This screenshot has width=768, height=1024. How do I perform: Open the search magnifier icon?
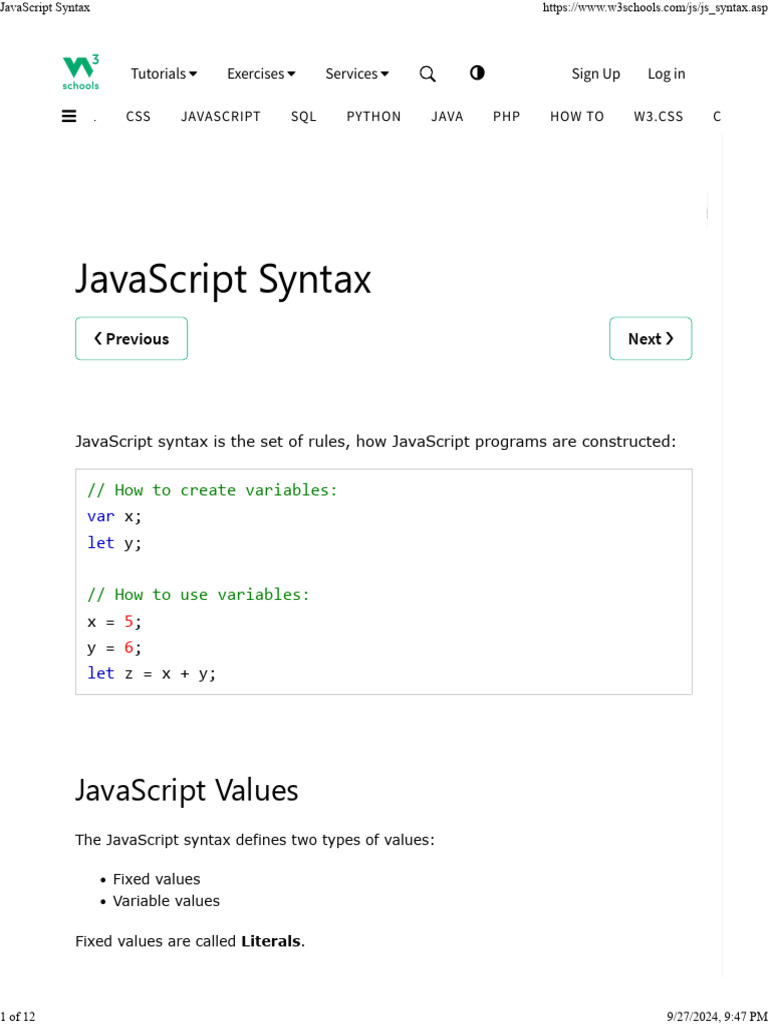pyautogui.click(x=427, y=74)
